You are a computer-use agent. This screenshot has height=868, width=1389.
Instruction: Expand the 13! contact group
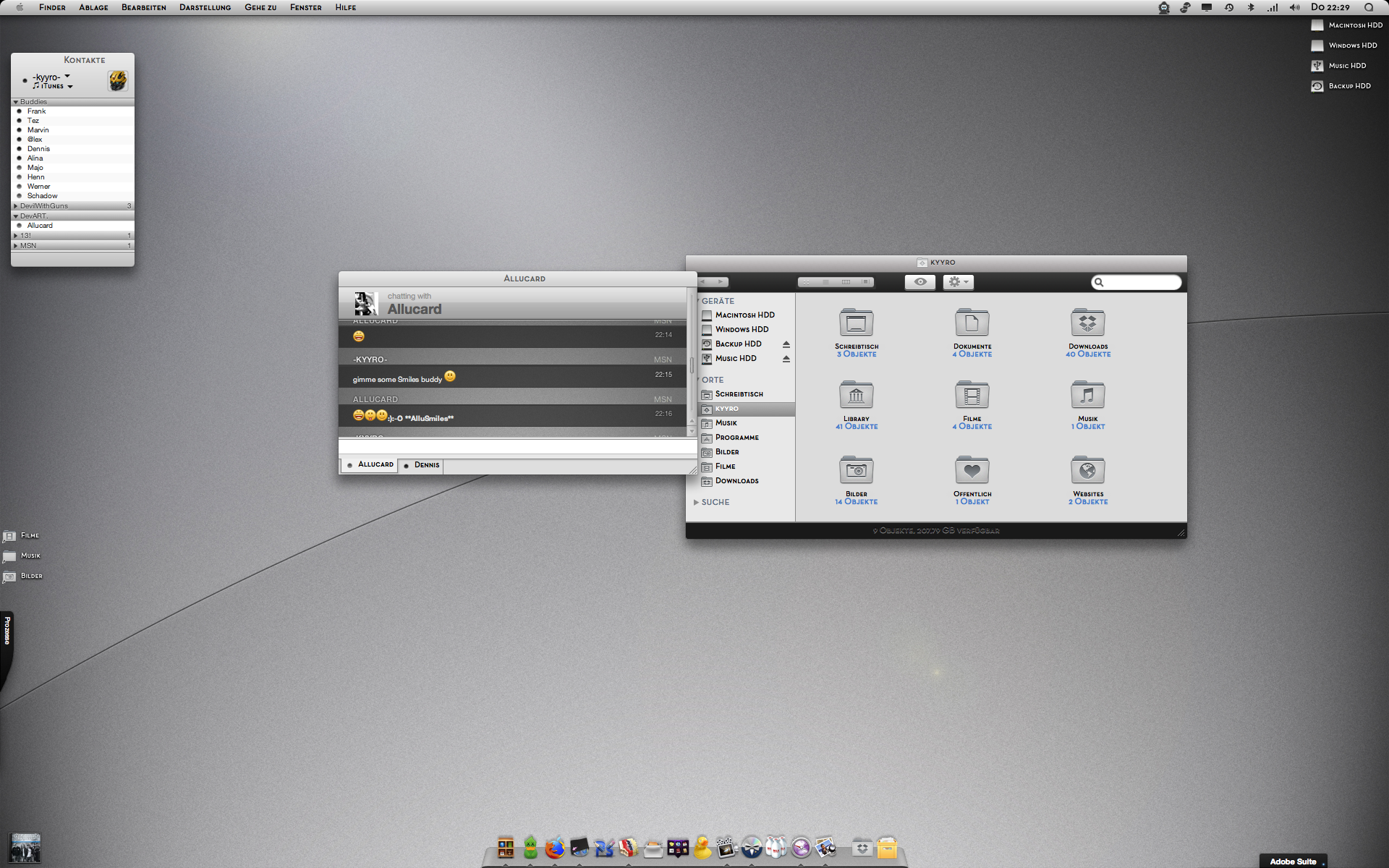(15, 236)
